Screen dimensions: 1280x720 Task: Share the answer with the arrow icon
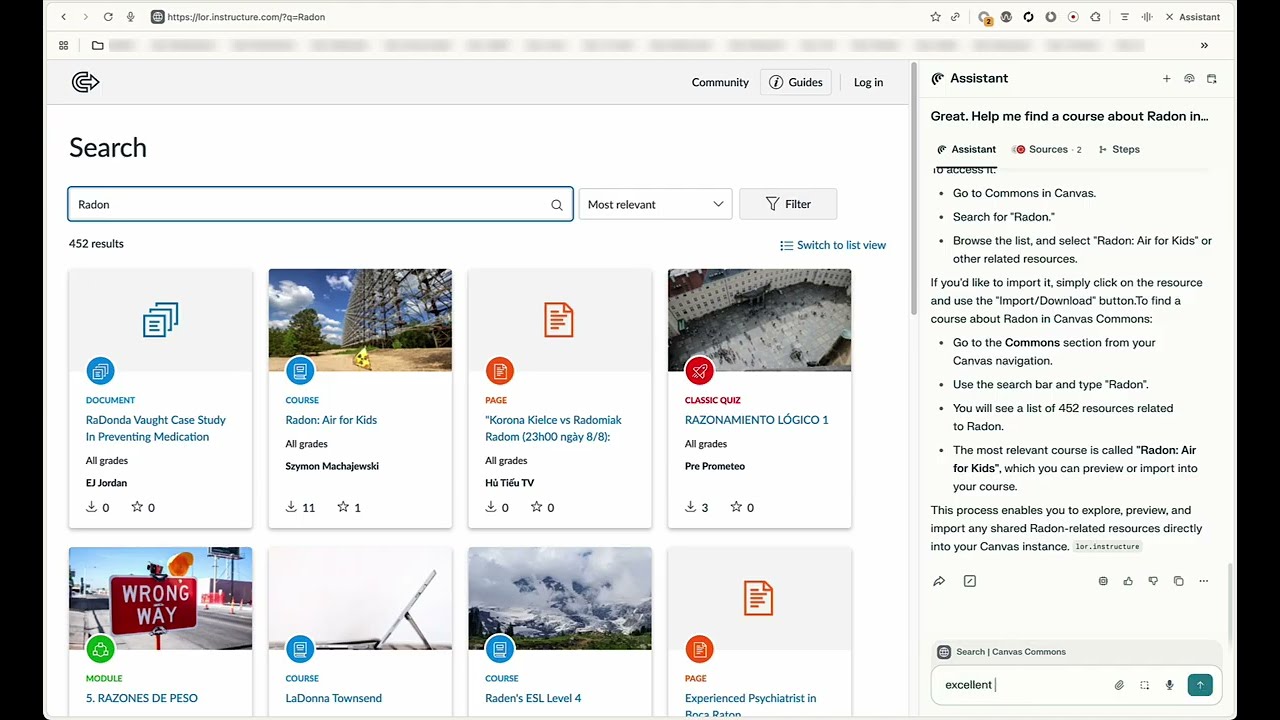pos(939,581)
